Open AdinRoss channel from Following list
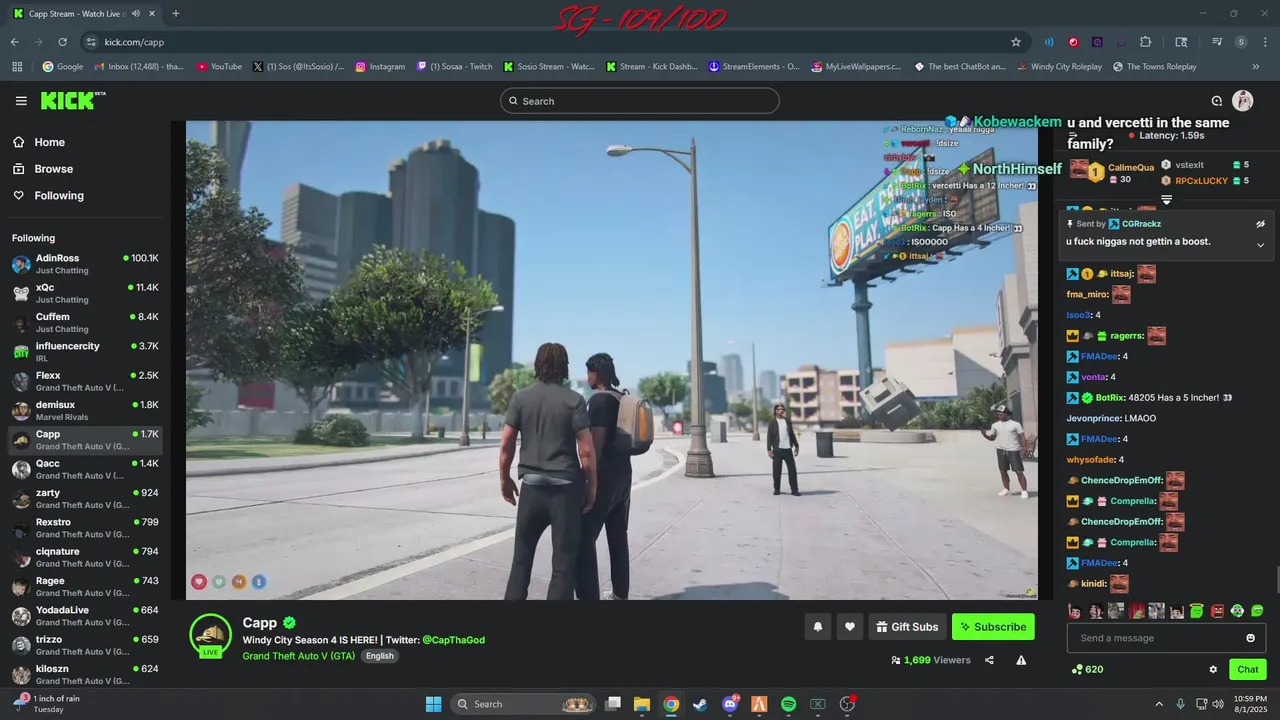 pyautogui.click(x=85, y=264)
